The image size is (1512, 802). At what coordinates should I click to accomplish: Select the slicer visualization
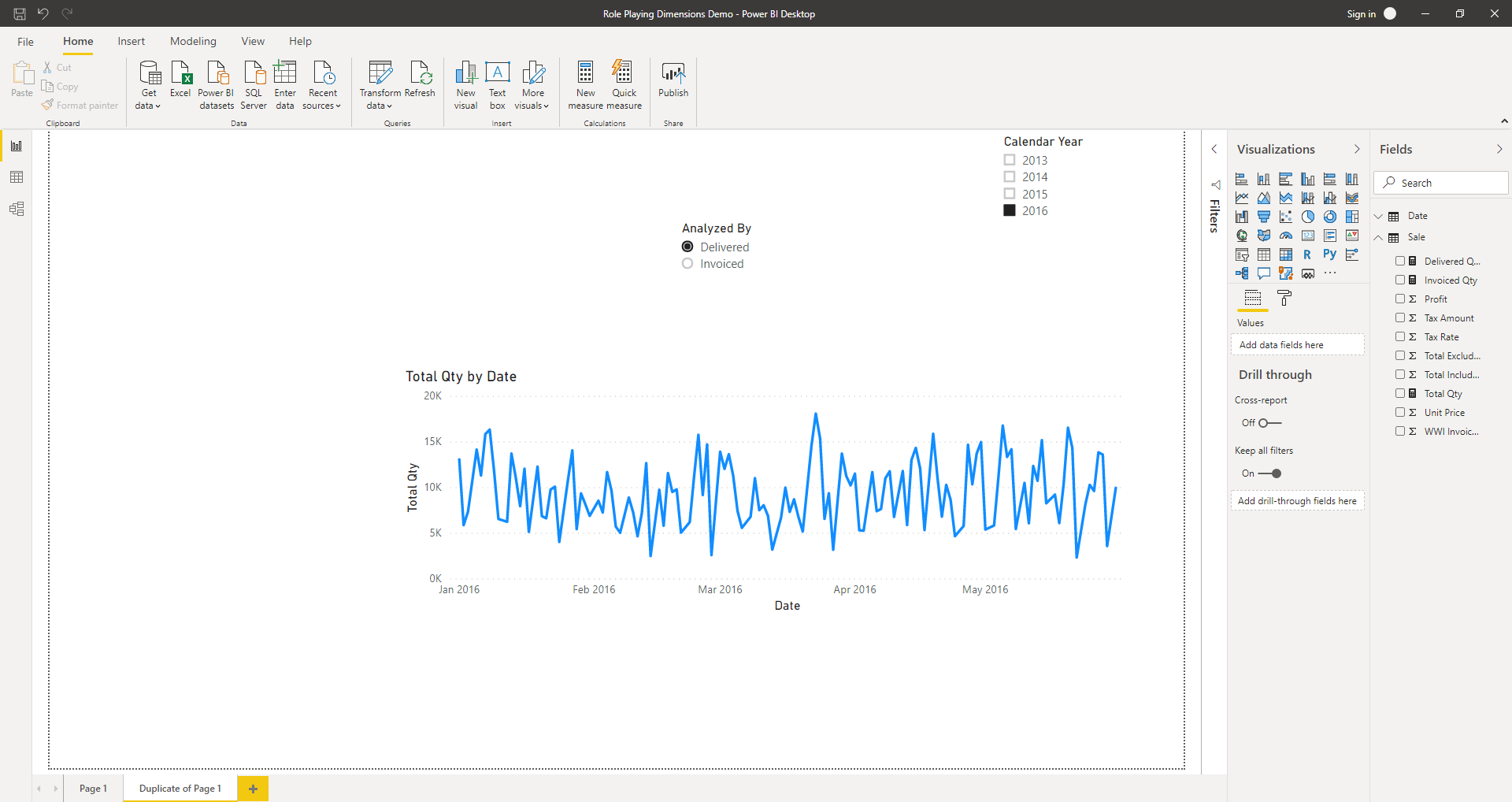(x=1242, y=254)
